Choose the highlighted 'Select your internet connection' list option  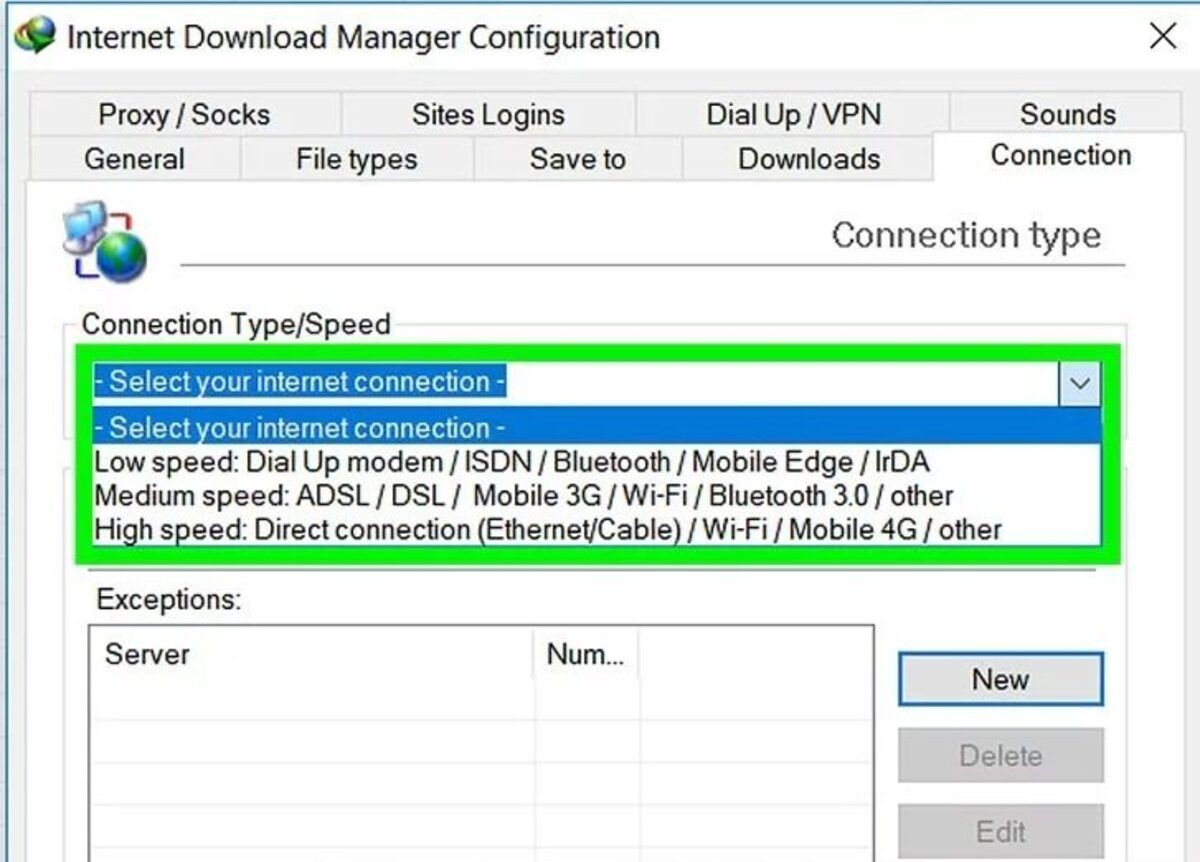[x=597, y=427]
